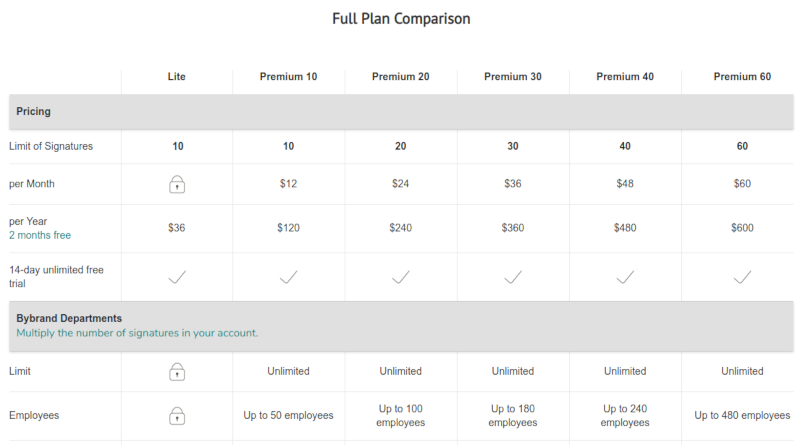Click the Full Plan Comparison heading
Image resolution: width=800 pixels, height=445 pixels.
coord(401,19)
